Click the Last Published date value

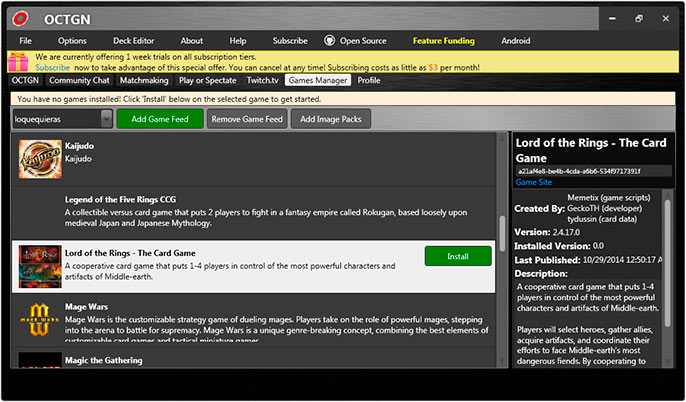622,260
